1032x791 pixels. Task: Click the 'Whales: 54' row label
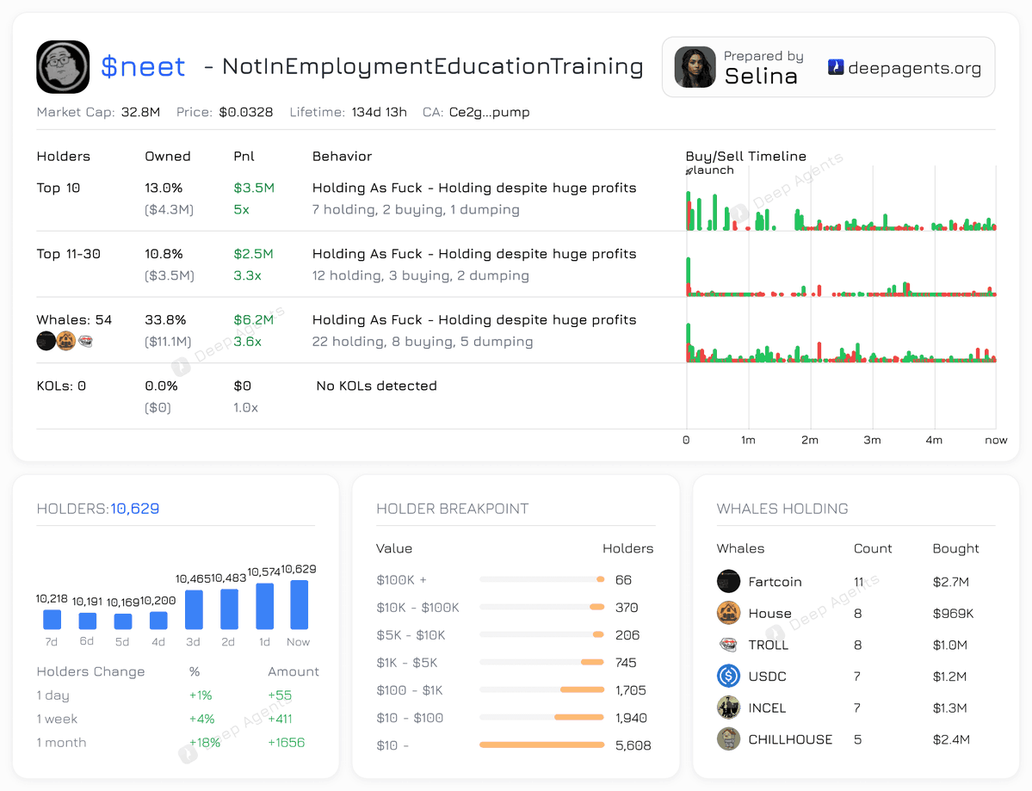coord(74,320)
